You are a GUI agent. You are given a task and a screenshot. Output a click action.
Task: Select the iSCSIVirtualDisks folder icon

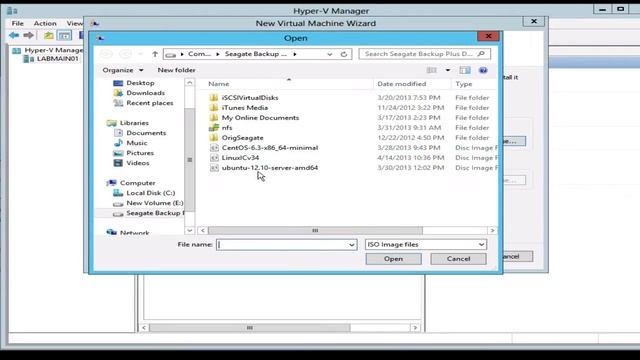(213, 98)
